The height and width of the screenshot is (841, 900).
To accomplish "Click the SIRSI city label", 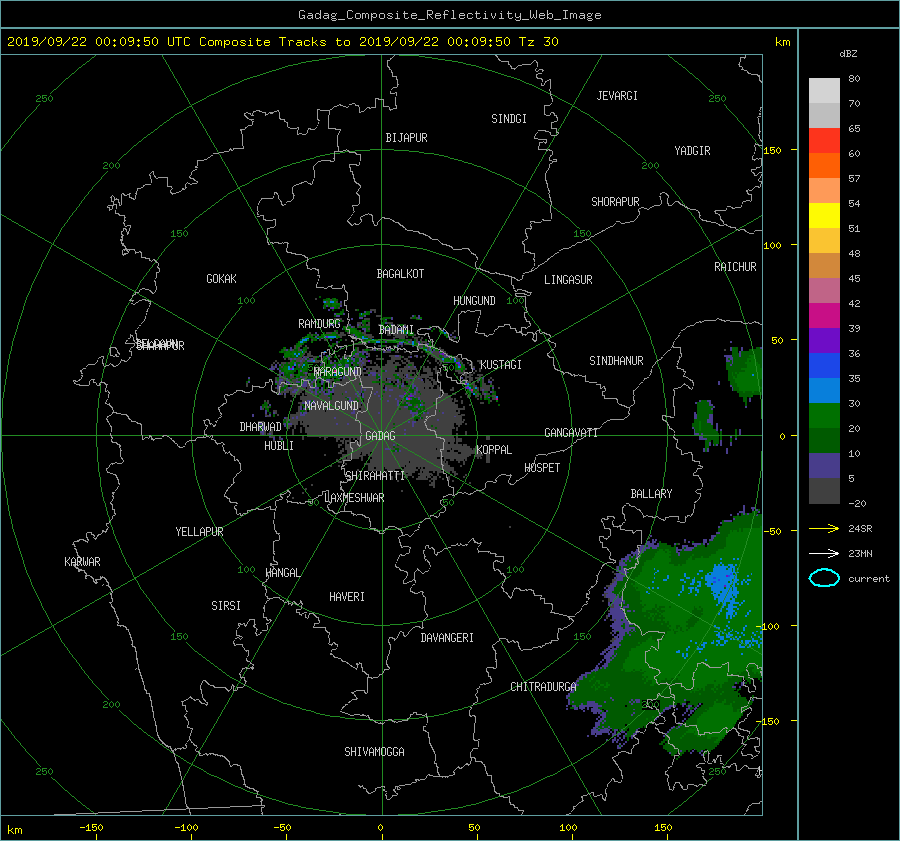I will click(226, 606).
